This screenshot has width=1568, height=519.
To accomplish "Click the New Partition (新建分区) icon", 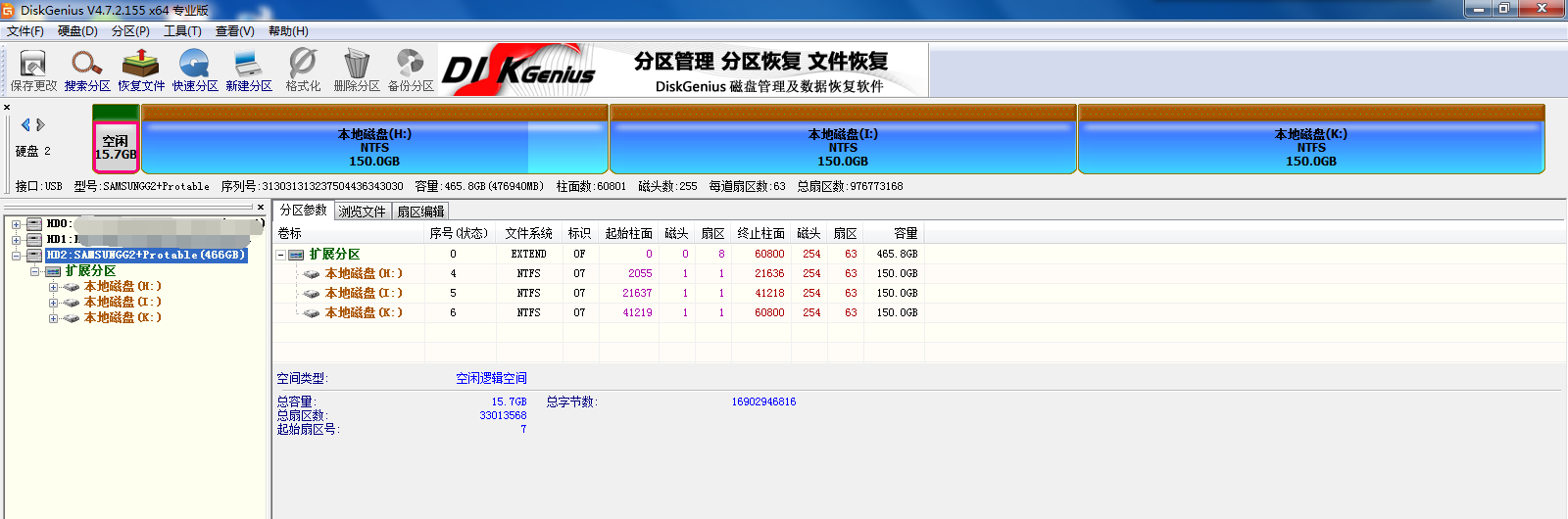I will point(249,70).
